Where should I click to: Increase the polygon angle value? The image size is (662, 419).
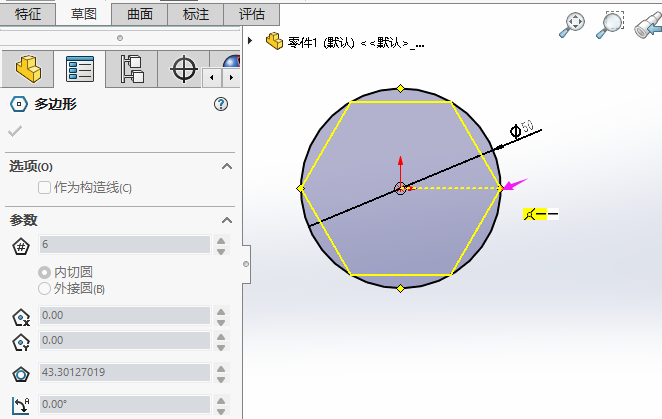tap(221, 400)
